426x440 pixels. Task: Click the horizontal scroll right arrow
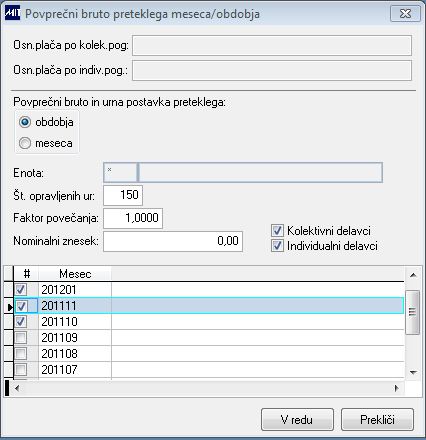pos(397,388)
